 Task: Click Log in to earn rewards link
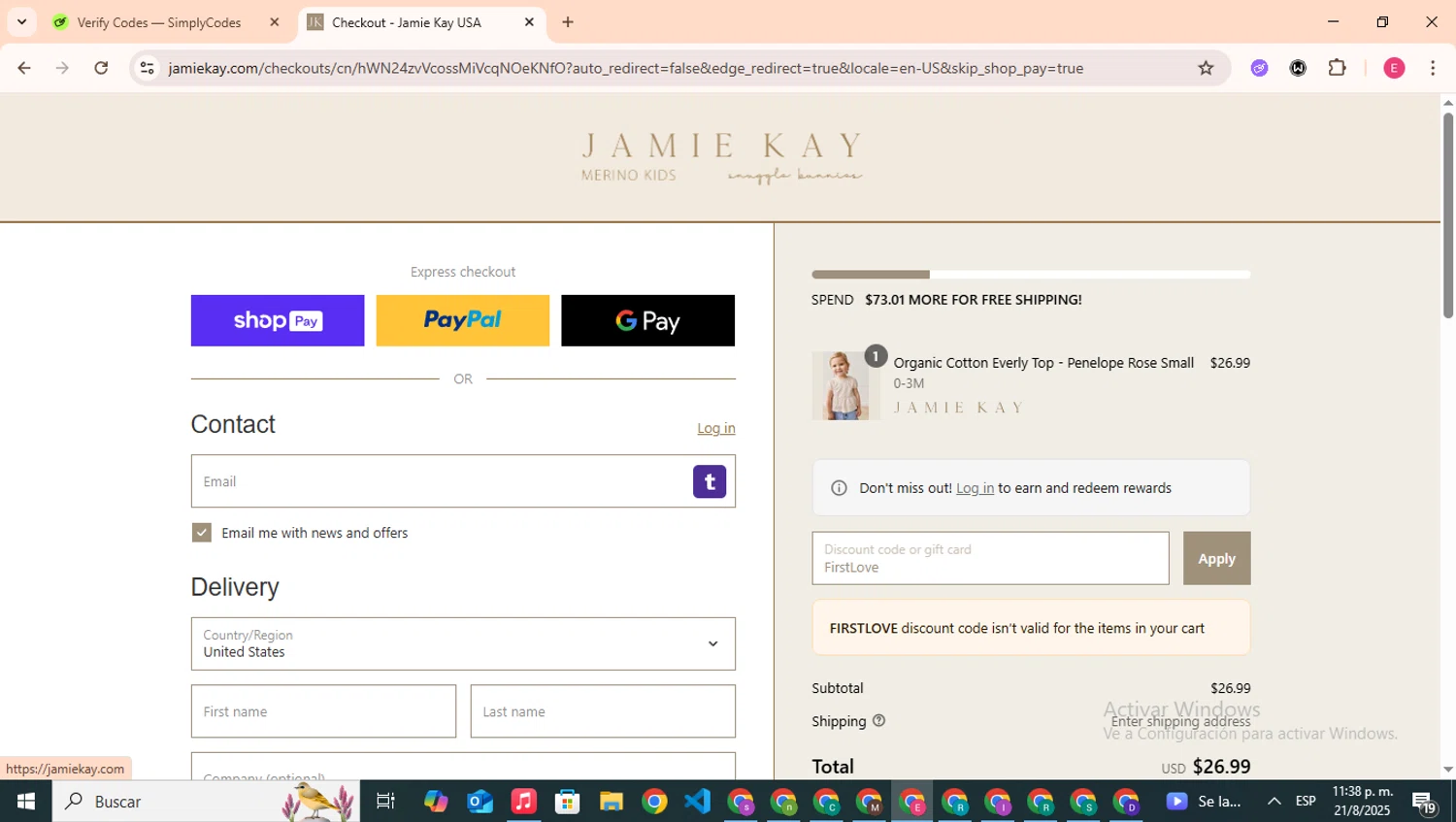(x=975, y=488)
